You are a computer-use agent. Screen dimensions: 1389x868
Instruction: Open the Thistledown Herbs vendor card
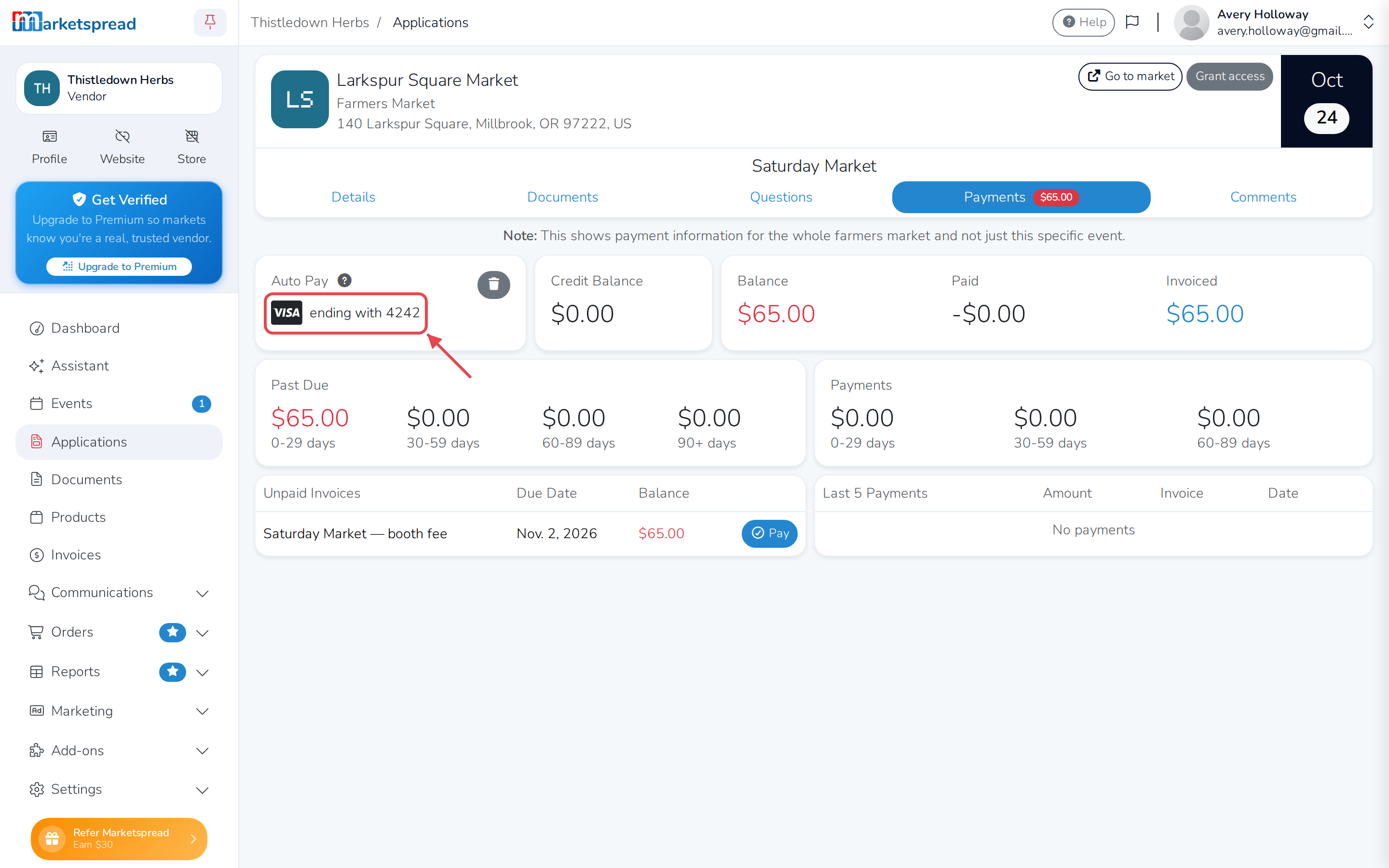[119, 88]
